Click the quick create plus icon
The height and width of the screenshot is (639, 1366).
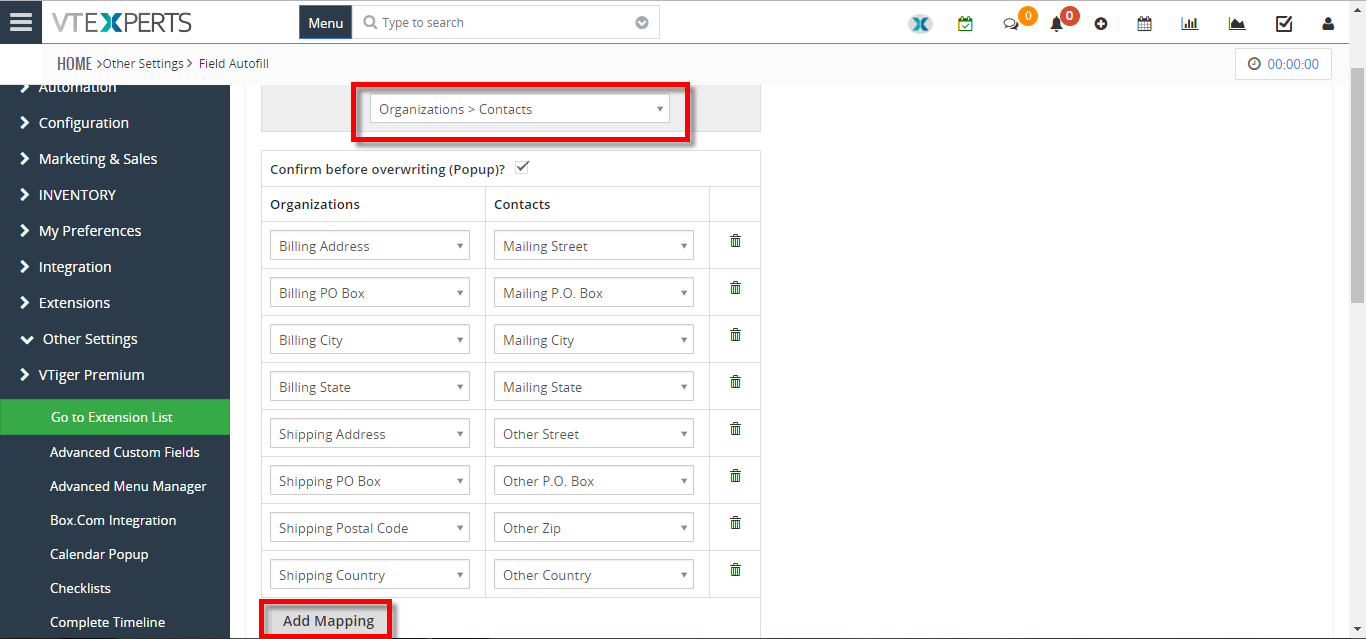pyautogui.click(x=1101, y=24)
